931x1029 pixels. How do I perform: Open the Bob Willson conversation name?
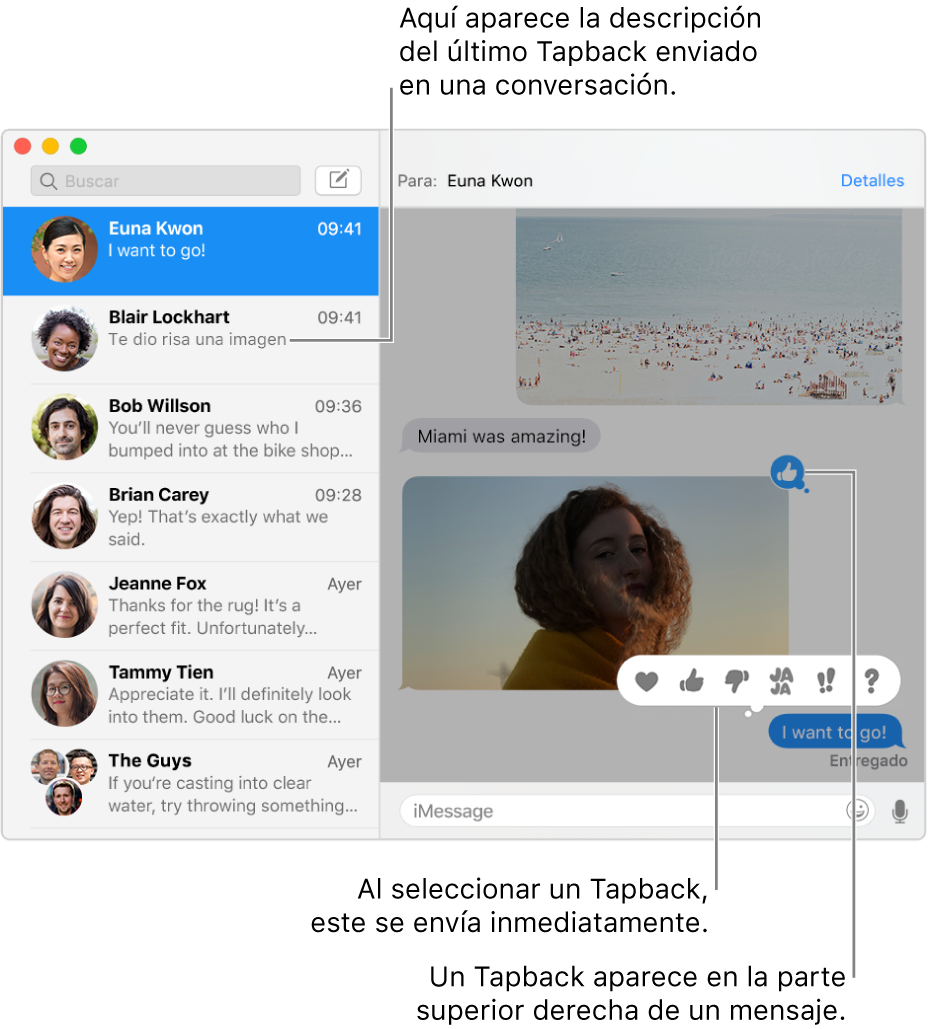pos(159,406)
